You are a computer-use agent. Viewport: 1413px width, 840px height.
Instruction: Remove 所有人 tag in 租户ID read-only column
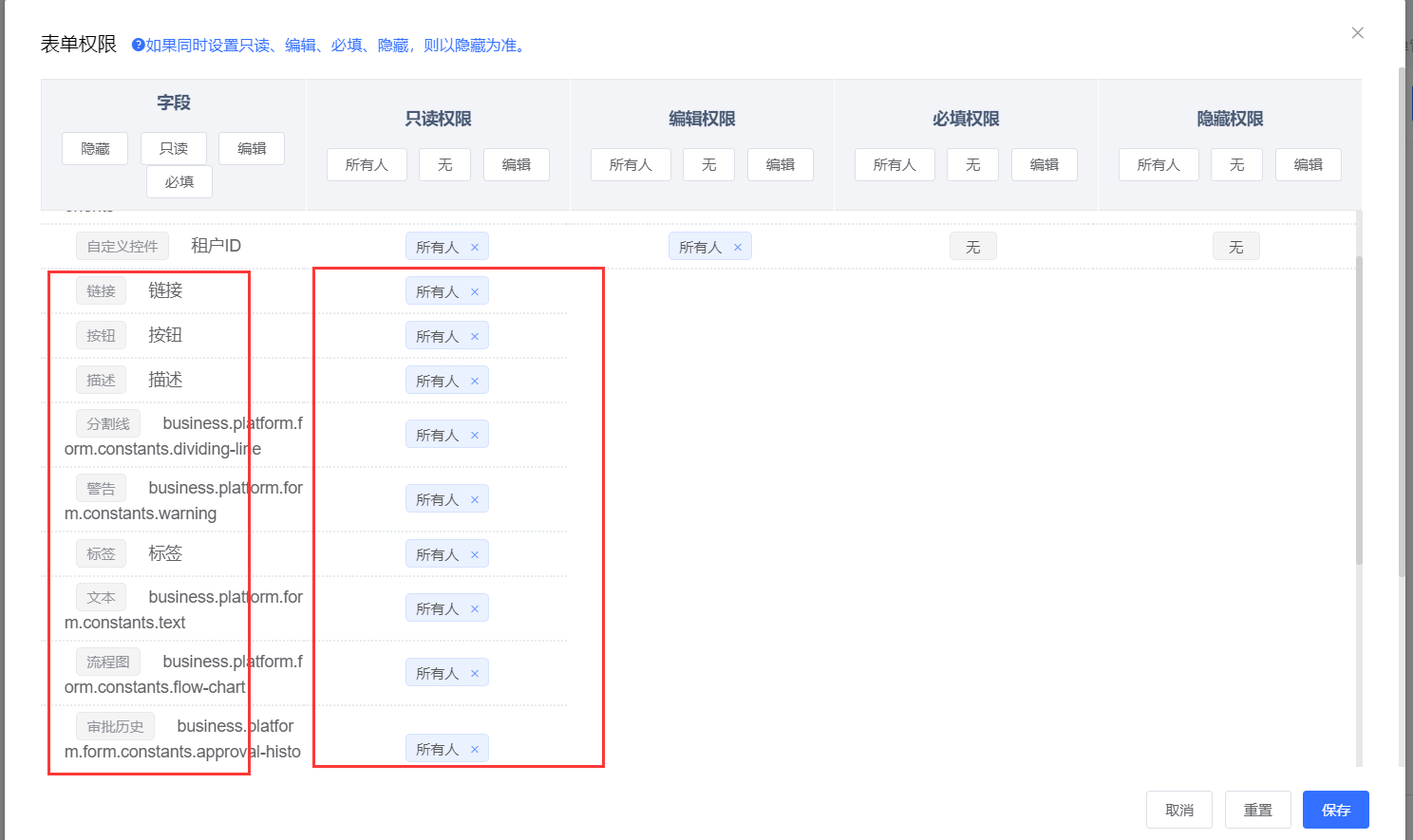tap(475, 248)
